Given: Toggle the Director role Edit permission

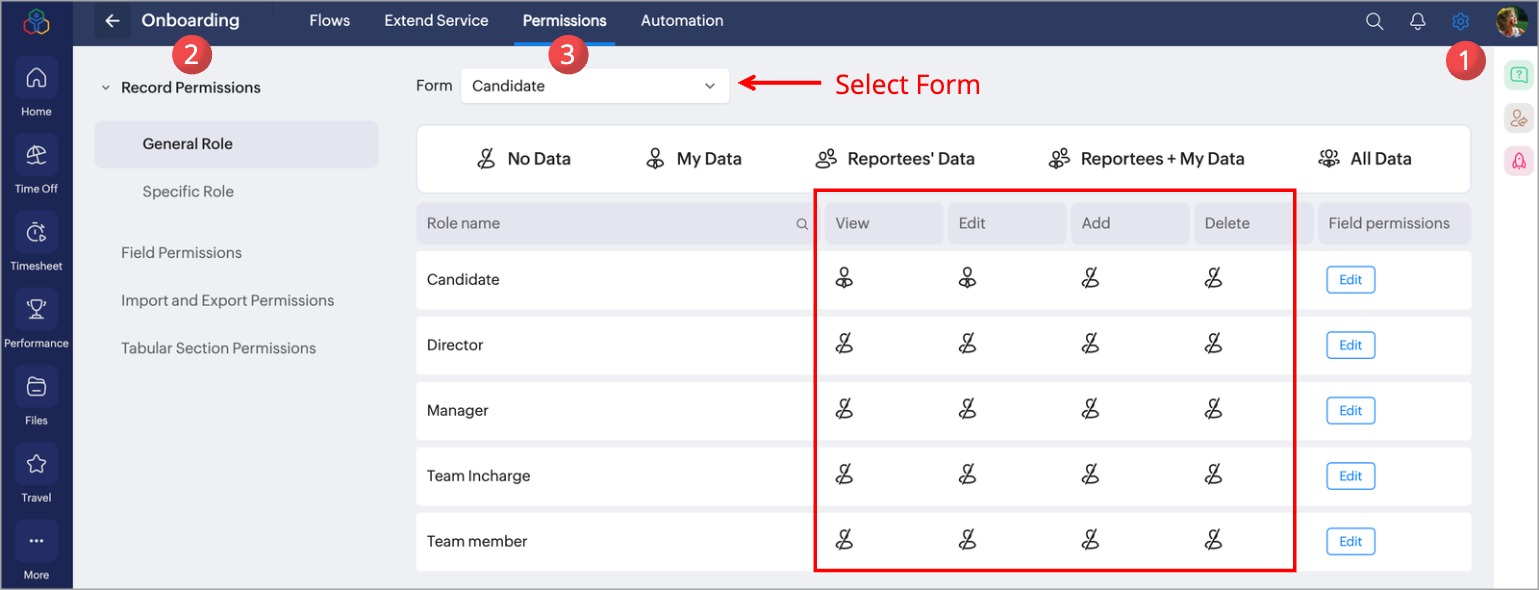Looking at the screenshot, I should coord(967,345).
